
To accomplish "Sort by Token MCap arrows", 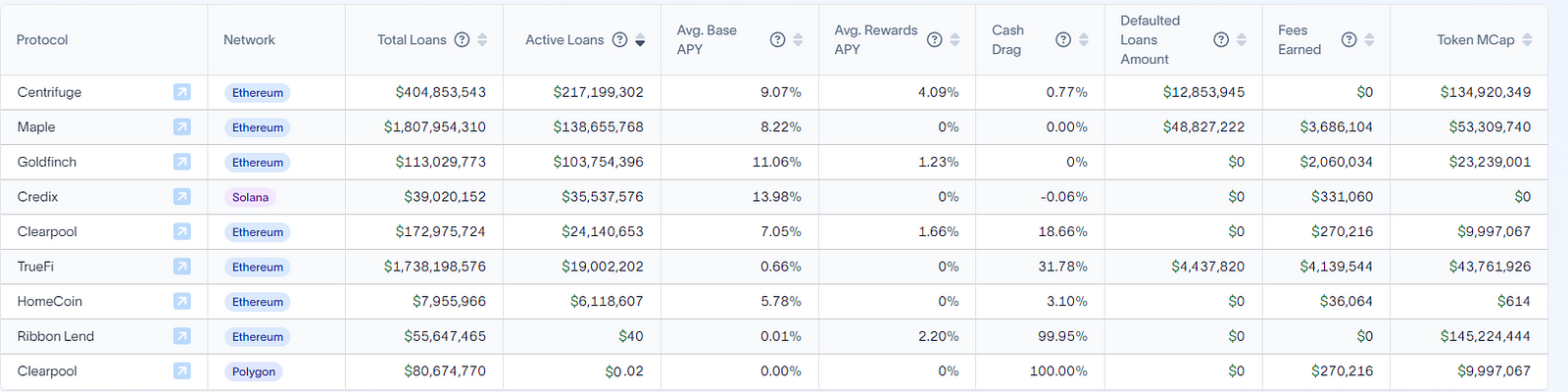I will (1527, 40).
